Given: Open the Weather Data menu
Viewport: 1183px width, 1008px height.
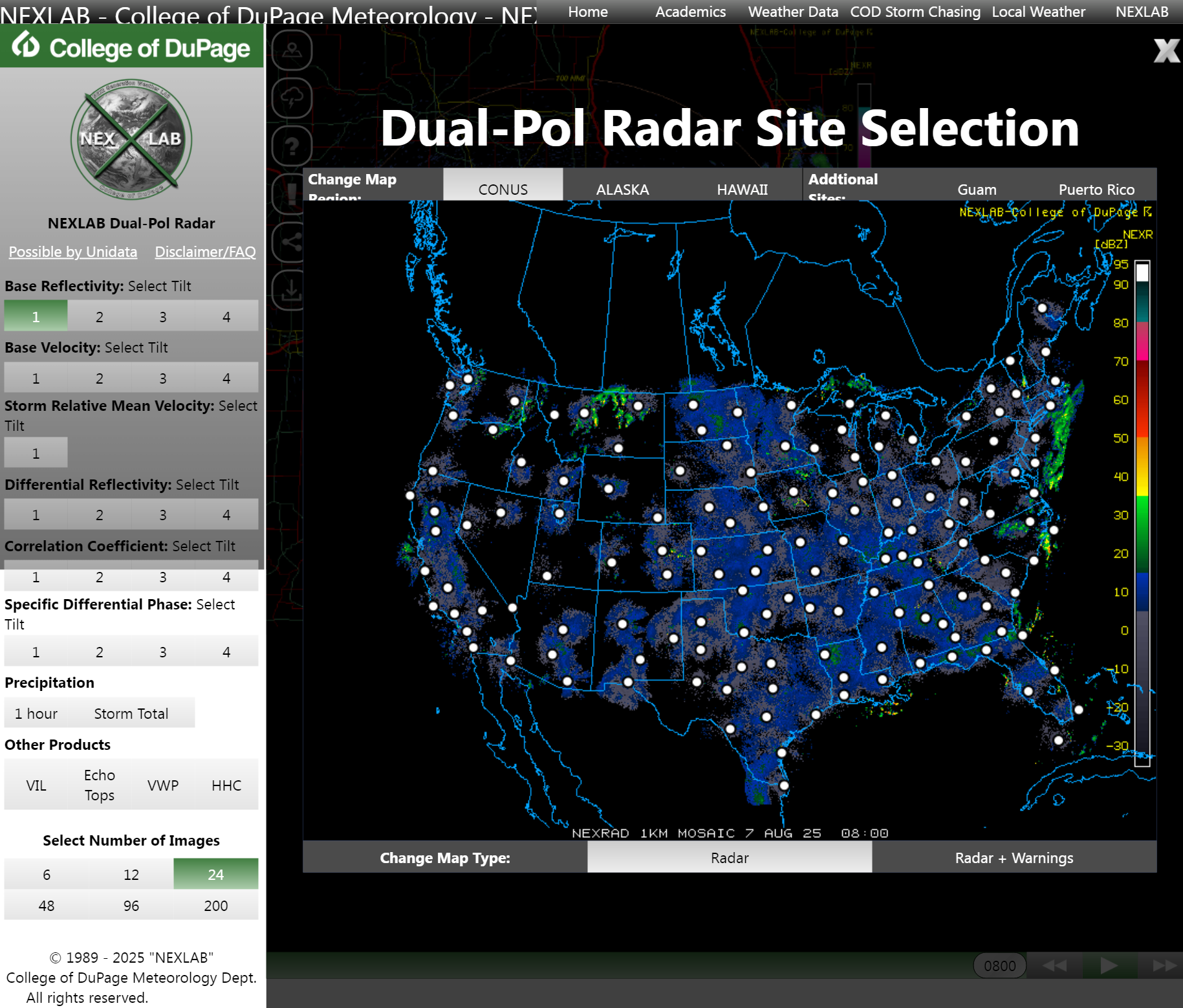Looking at the screenshot, I should tap(793, 12).
